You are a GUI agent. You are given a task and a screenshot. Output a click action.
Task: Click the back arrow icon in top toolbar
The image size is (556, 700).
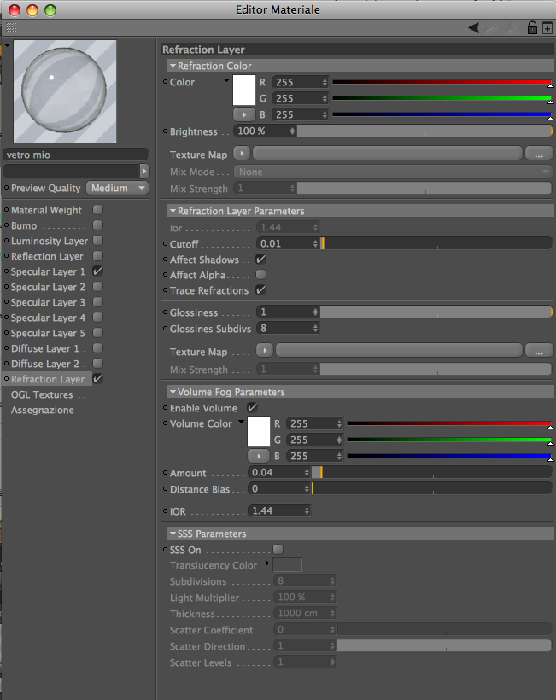[473, 28]
